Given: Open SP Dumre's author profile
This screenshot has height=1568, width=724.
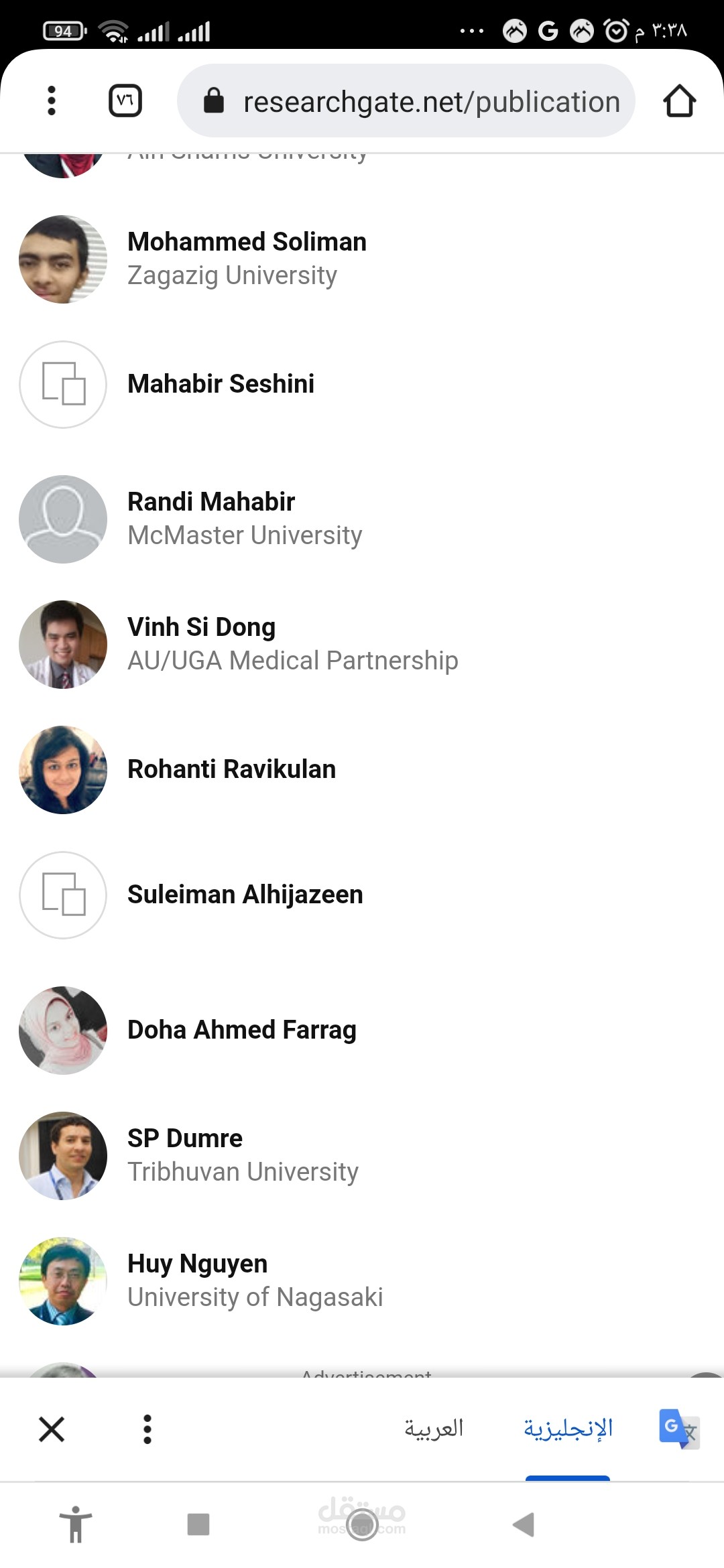Looking at the screenshot, I should click(x=185, y=1138).
